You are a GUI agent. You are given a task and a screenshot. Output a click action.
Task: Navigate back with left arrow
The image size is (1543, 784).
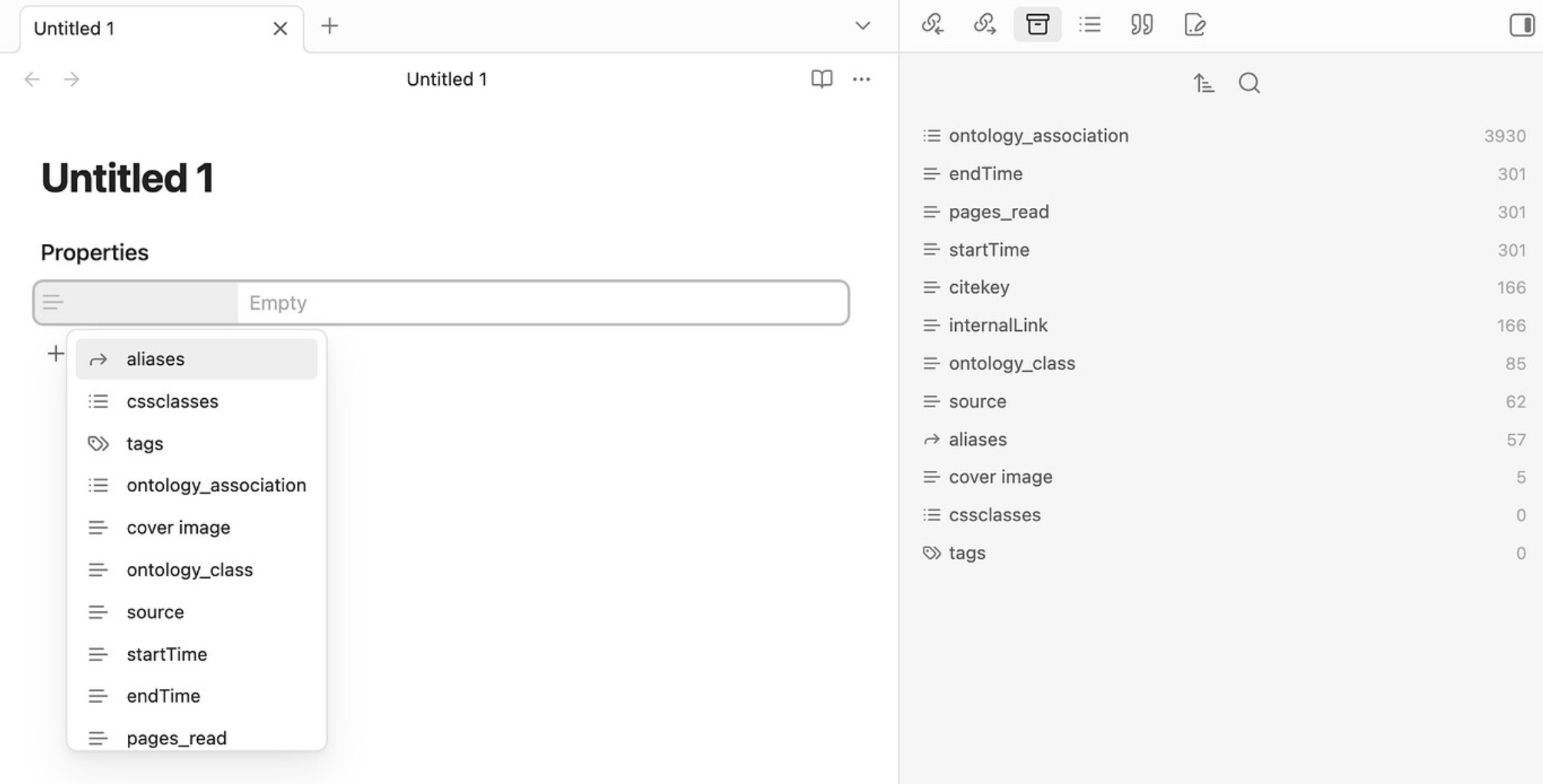32,79
